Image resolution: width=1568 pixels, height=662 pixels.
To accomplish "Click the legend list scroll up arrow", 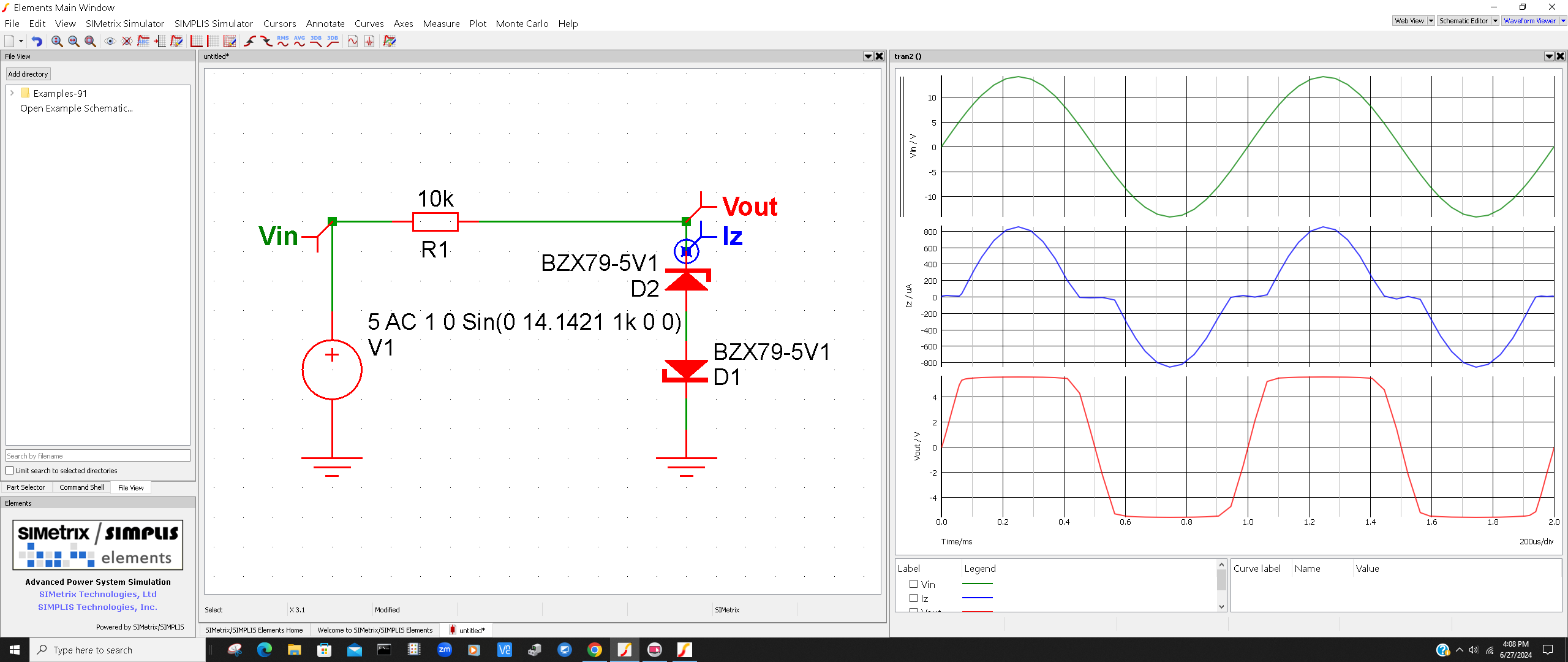I will 1221,565.
